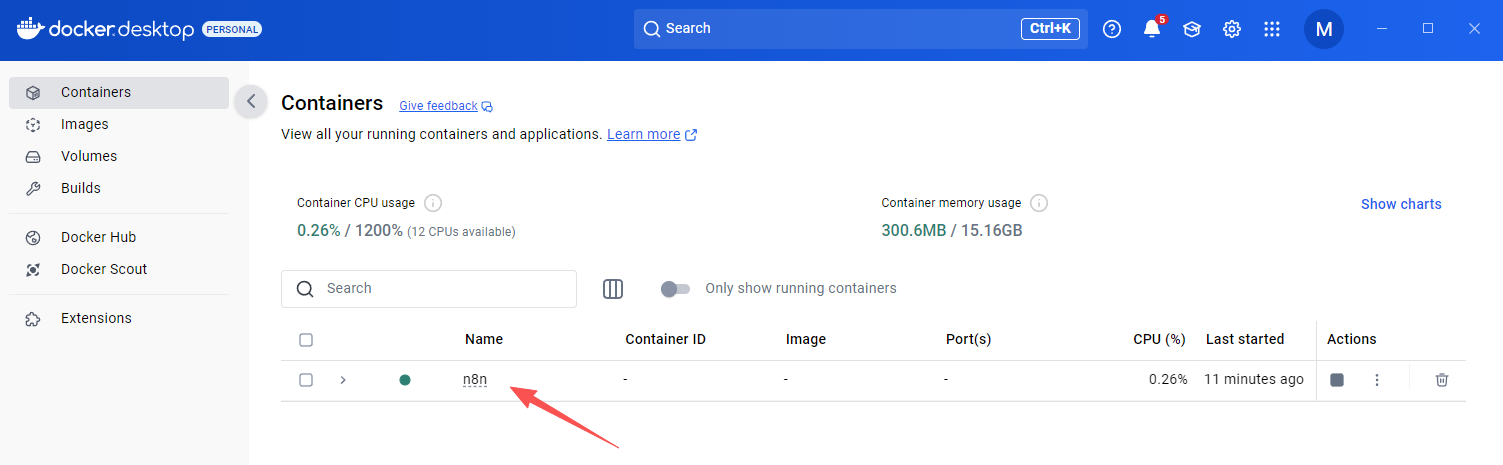Toggle Only show running containers
The width and height of the screenshot is (1503, 465).
click(x=676, y=289)
